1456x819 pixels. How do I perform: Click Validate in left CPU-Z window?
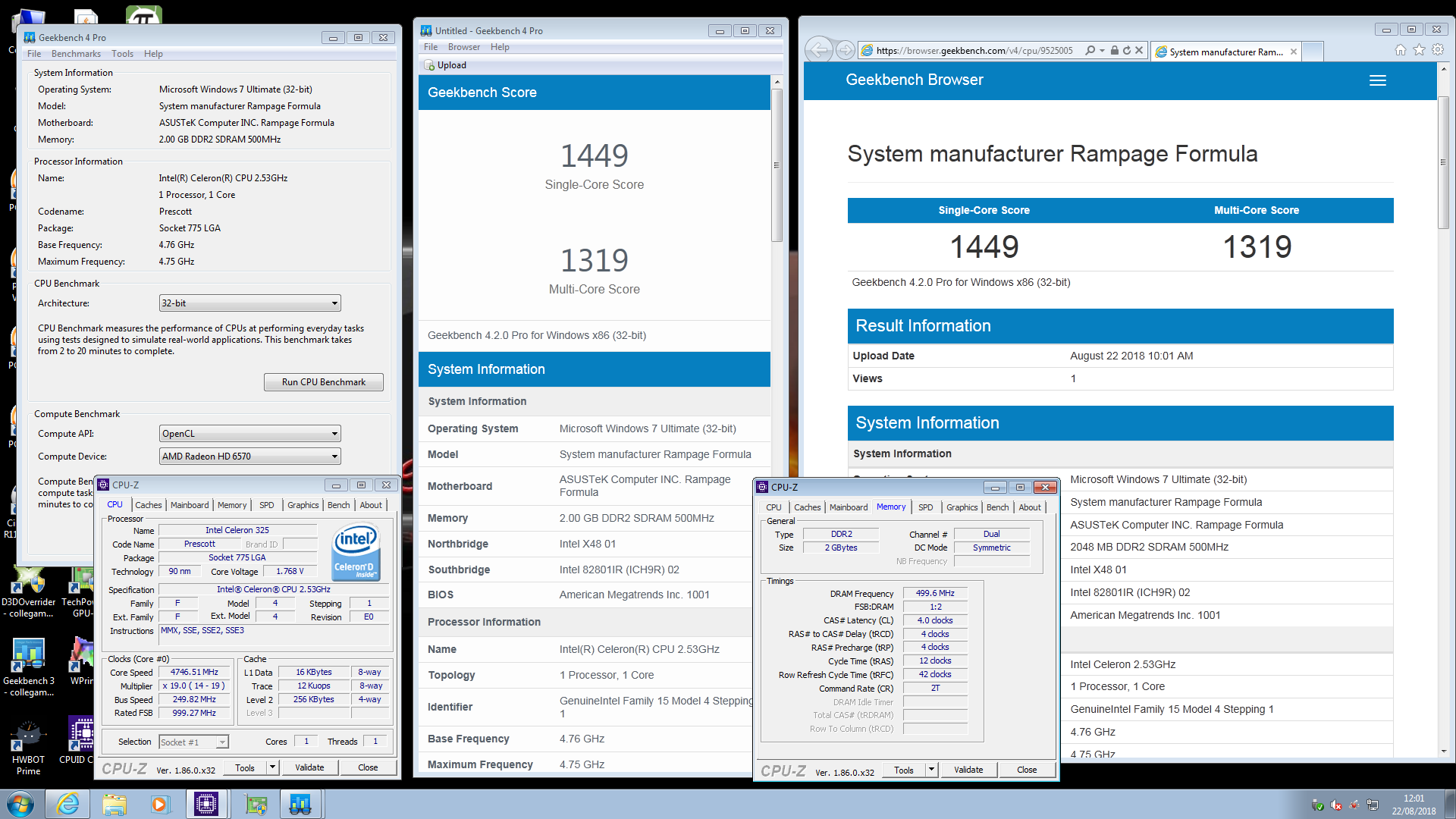click(309, 768)
